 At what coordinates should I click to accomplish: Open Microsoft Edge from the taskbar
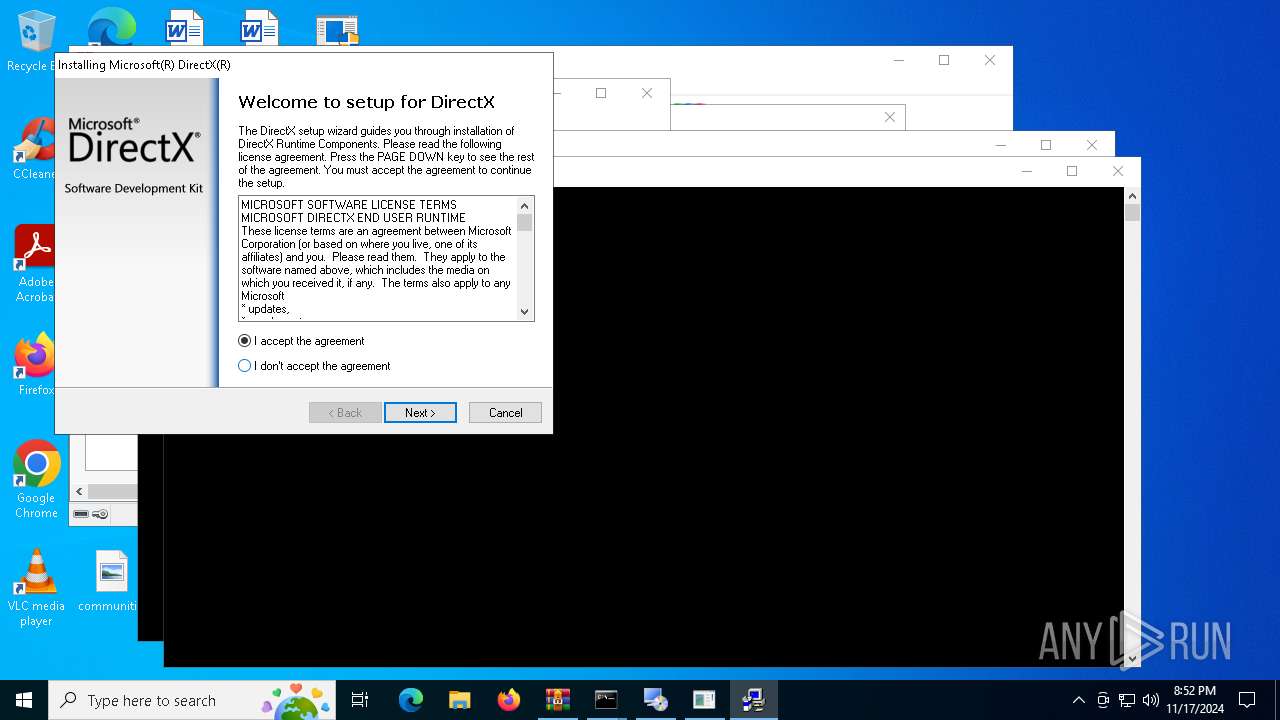(411, 700)
